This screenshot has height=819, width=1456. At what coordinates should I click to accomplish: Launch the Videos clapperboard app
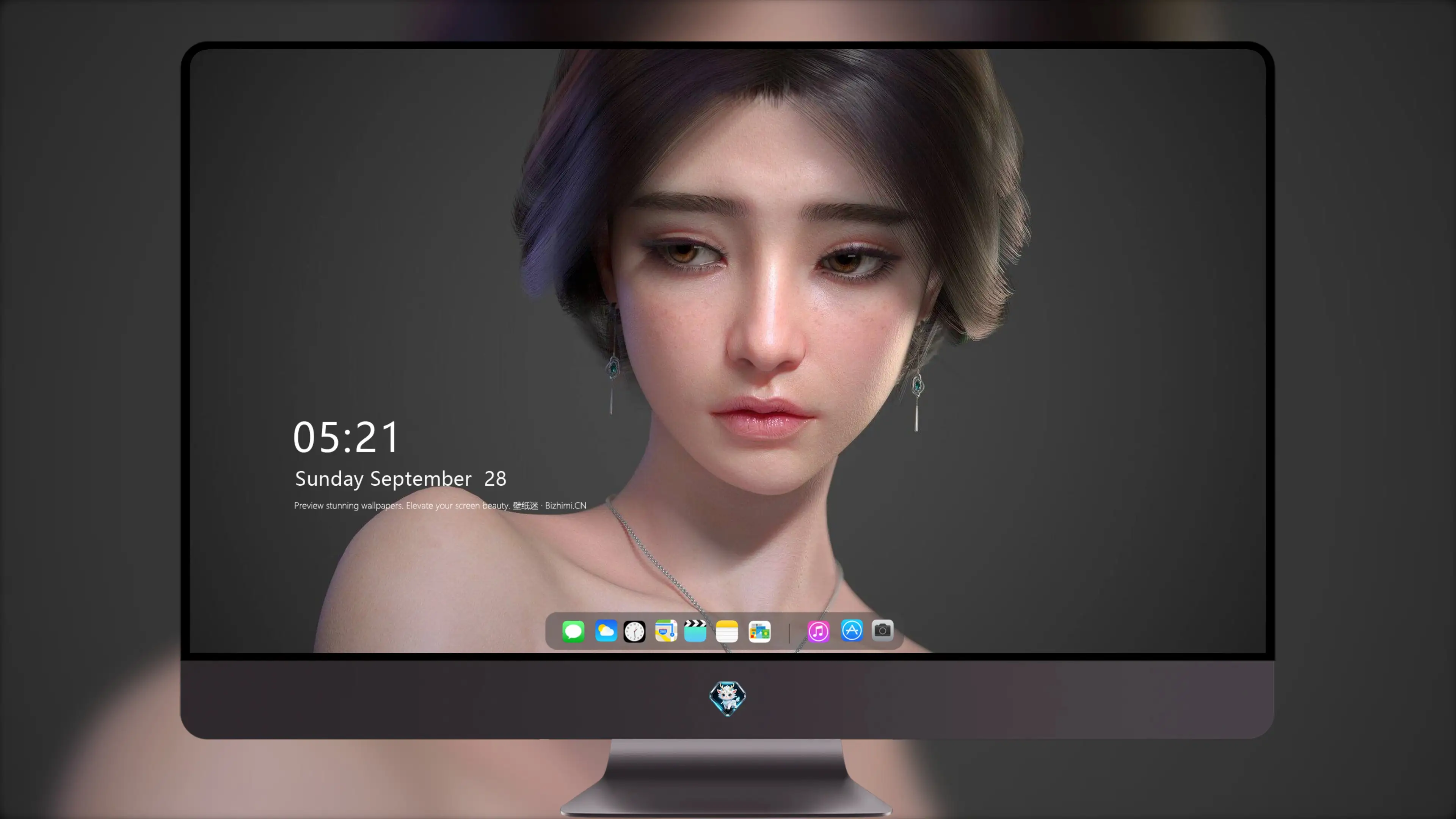pos(695,631)
